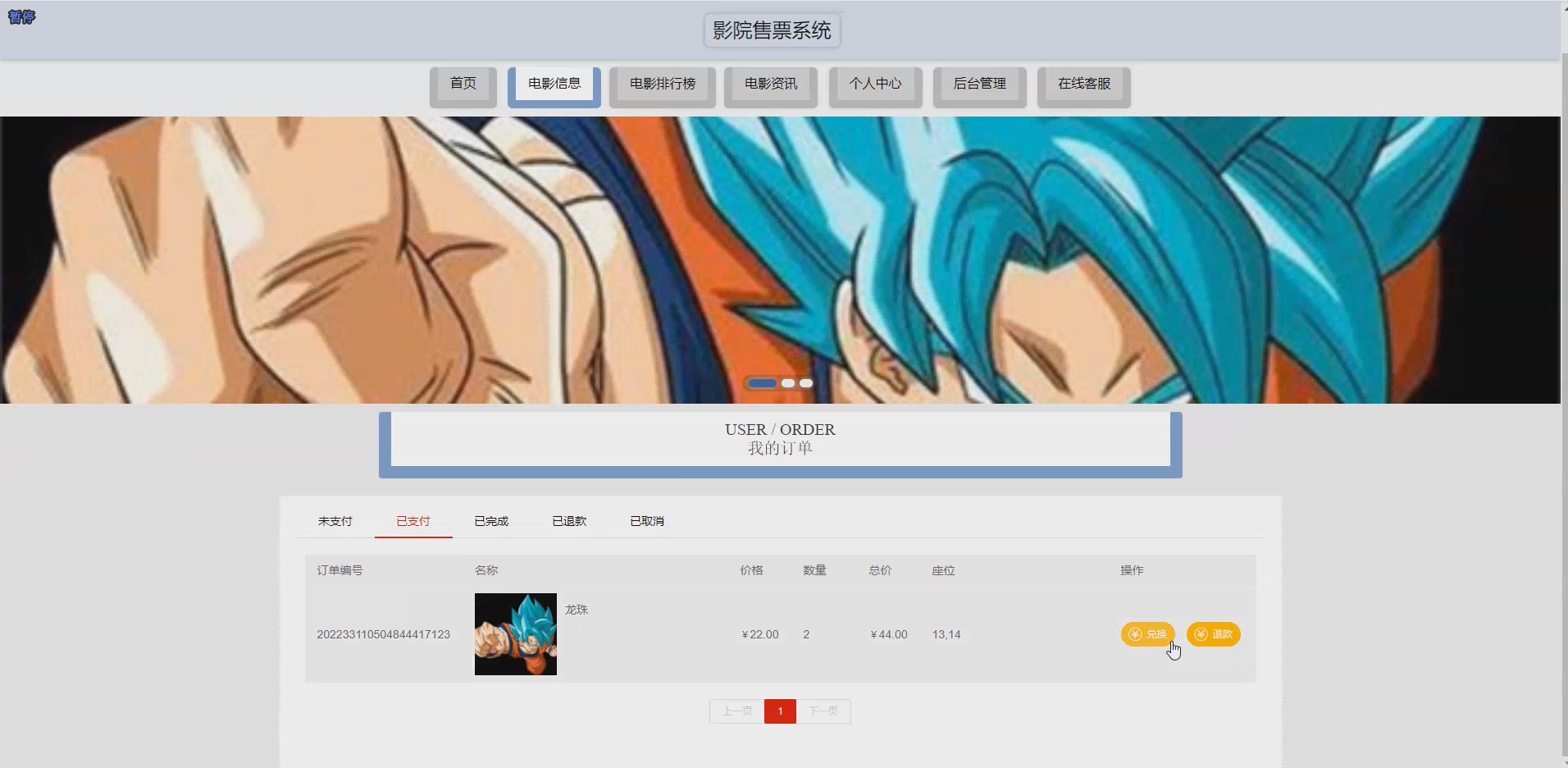Image resolution: width=1568 pixels, height=768 pixels.
Task: Switch to the 未支付 orders tab
Action: 335,521
